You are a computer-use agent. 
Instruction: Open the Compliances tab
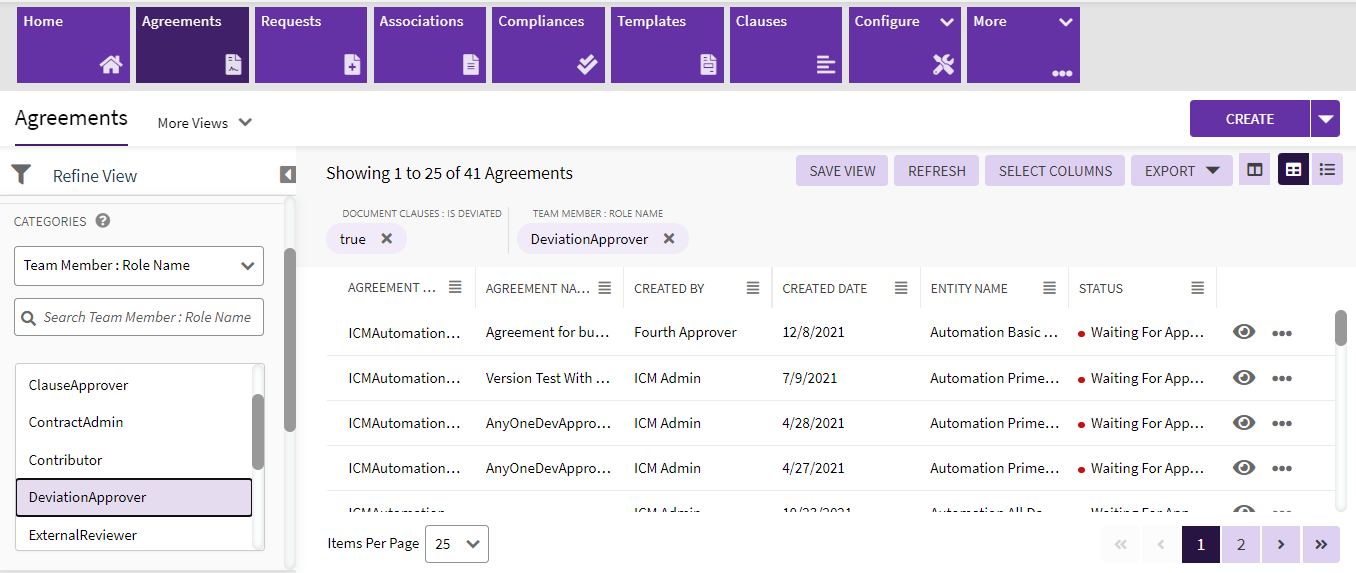tap(548, 45)
